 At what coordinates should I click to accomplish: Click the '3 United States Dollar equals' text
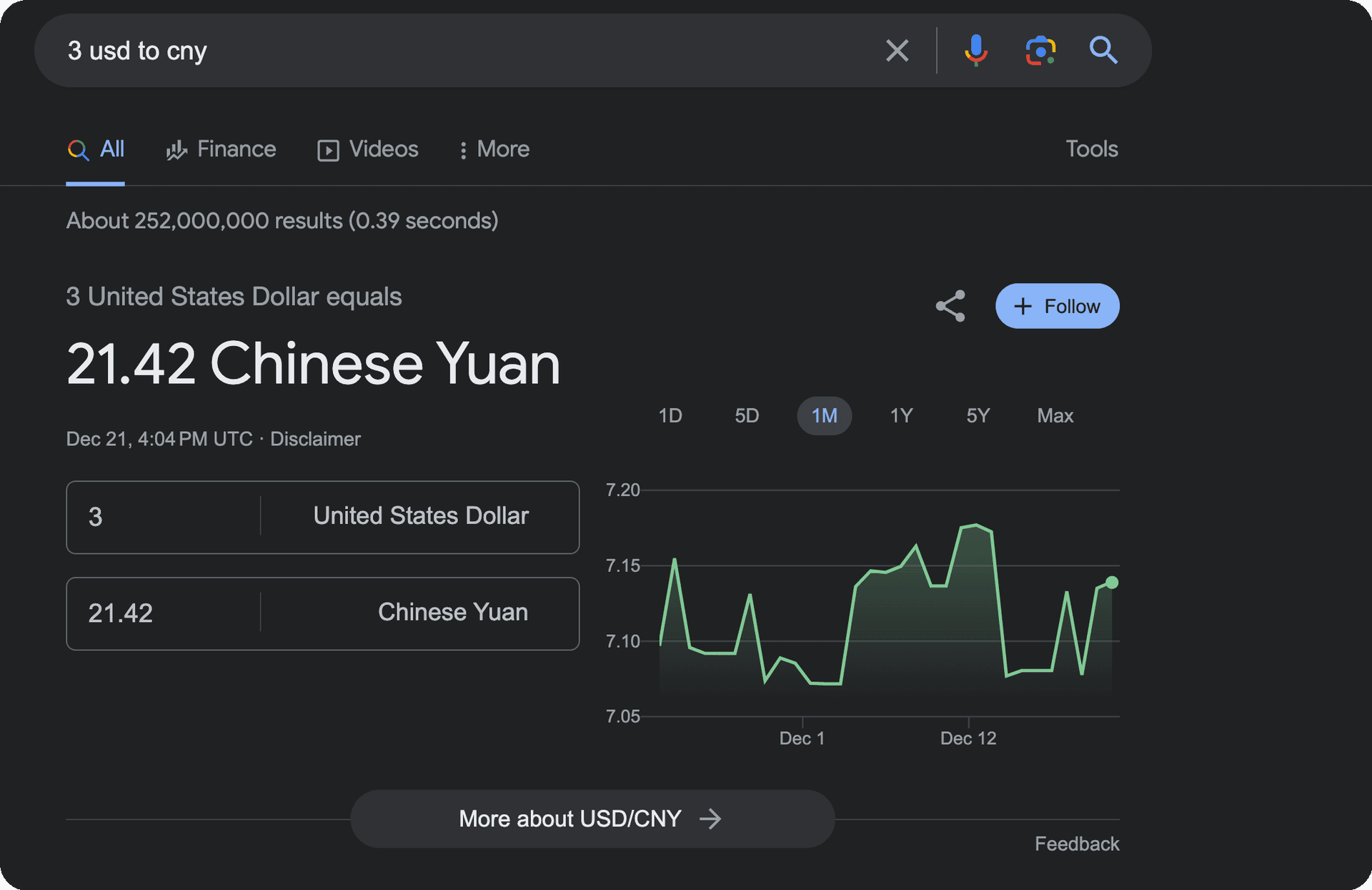[234, 297]
